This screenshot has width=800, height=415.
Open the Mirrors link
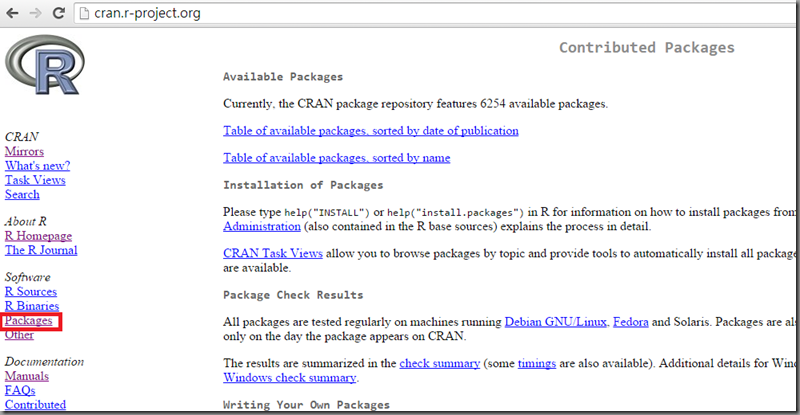coord(24,152)
